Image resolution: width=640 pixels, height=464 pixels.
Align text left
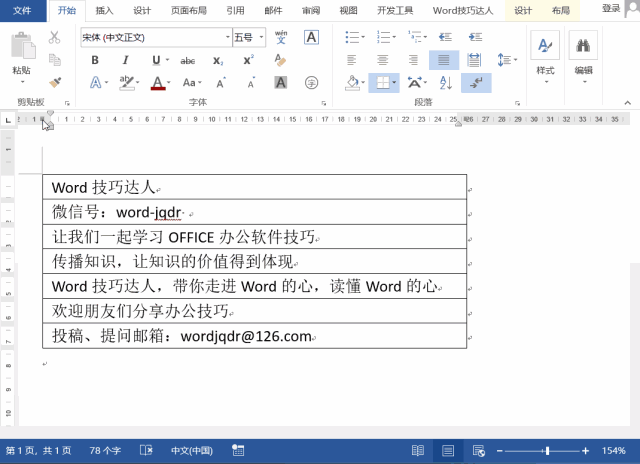(351, 60)
